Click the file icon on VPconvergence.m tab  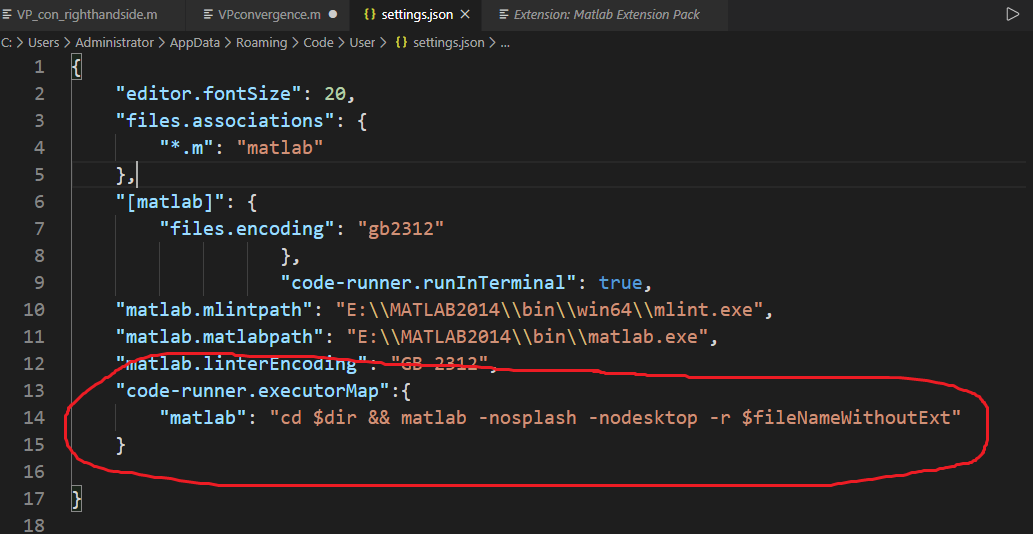(x=208, y=14)
